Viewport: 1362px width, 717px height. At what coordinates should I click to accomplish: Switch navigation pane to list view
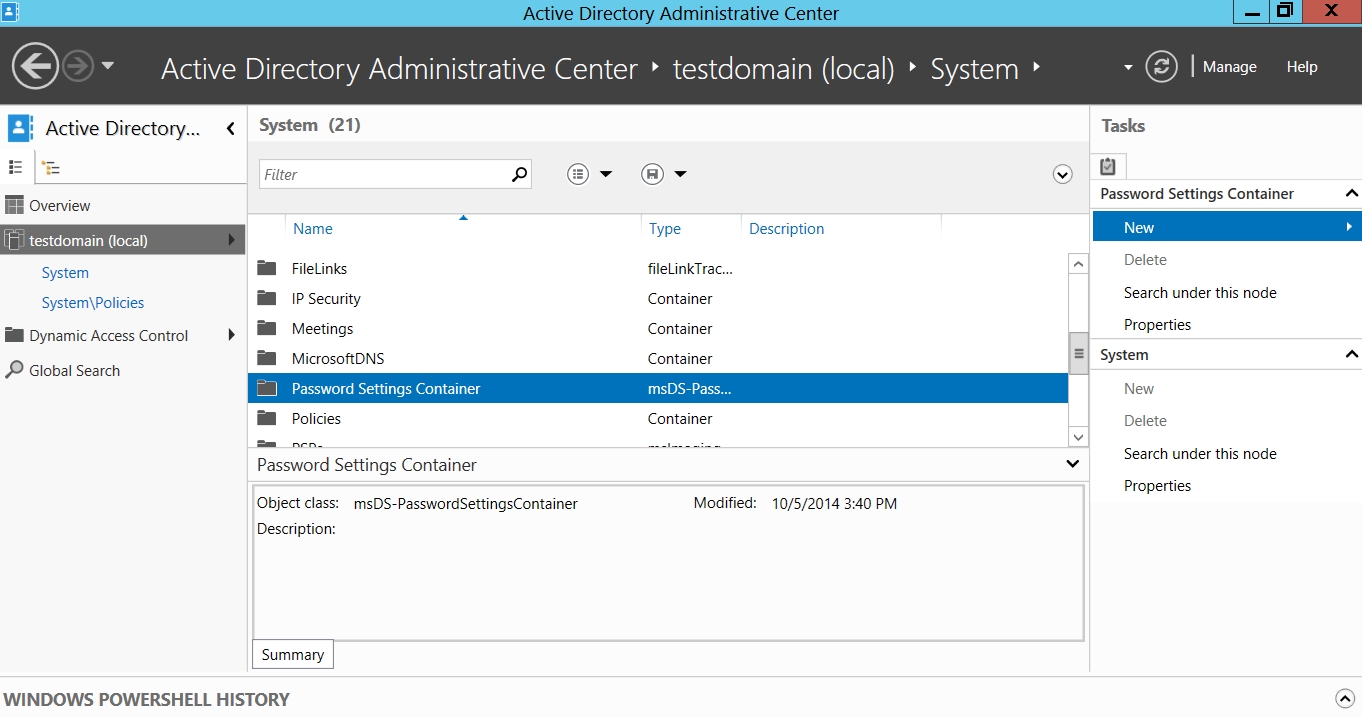coord(16,167)
